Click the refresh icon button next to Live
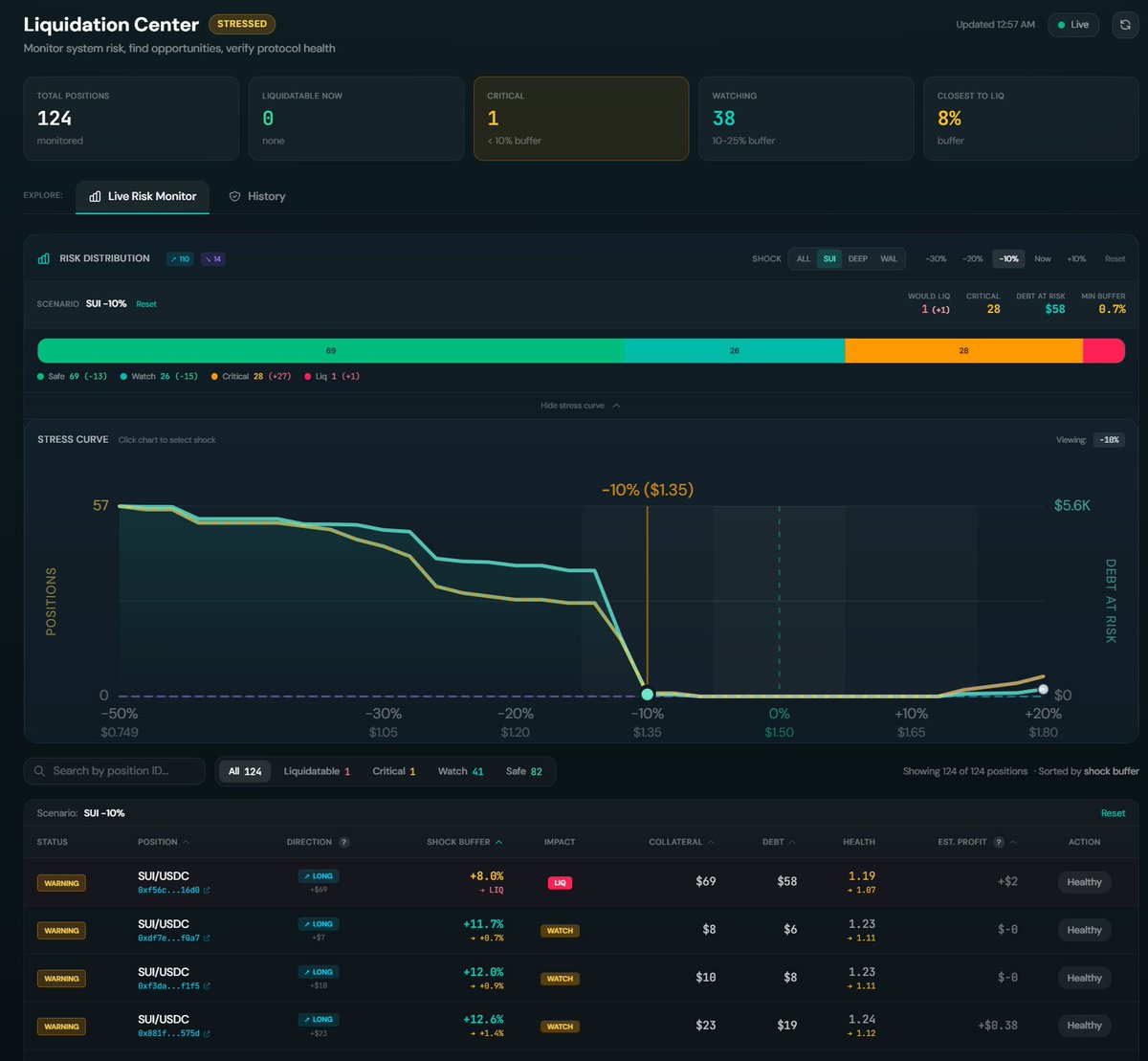 pos(1123,25)
